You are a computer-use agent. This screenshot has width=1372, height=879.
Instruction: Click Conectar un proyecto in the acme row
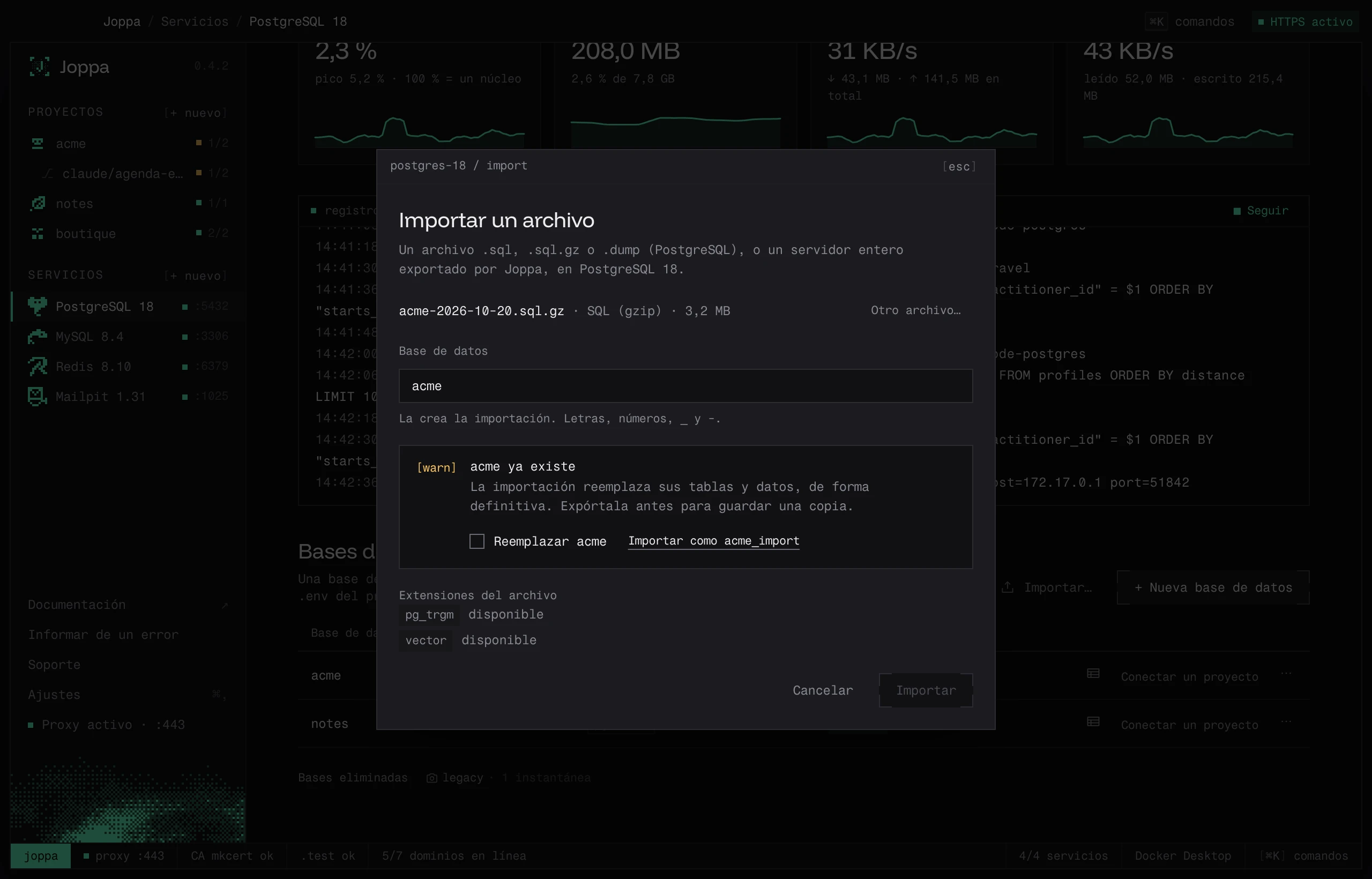point(1189,676)
